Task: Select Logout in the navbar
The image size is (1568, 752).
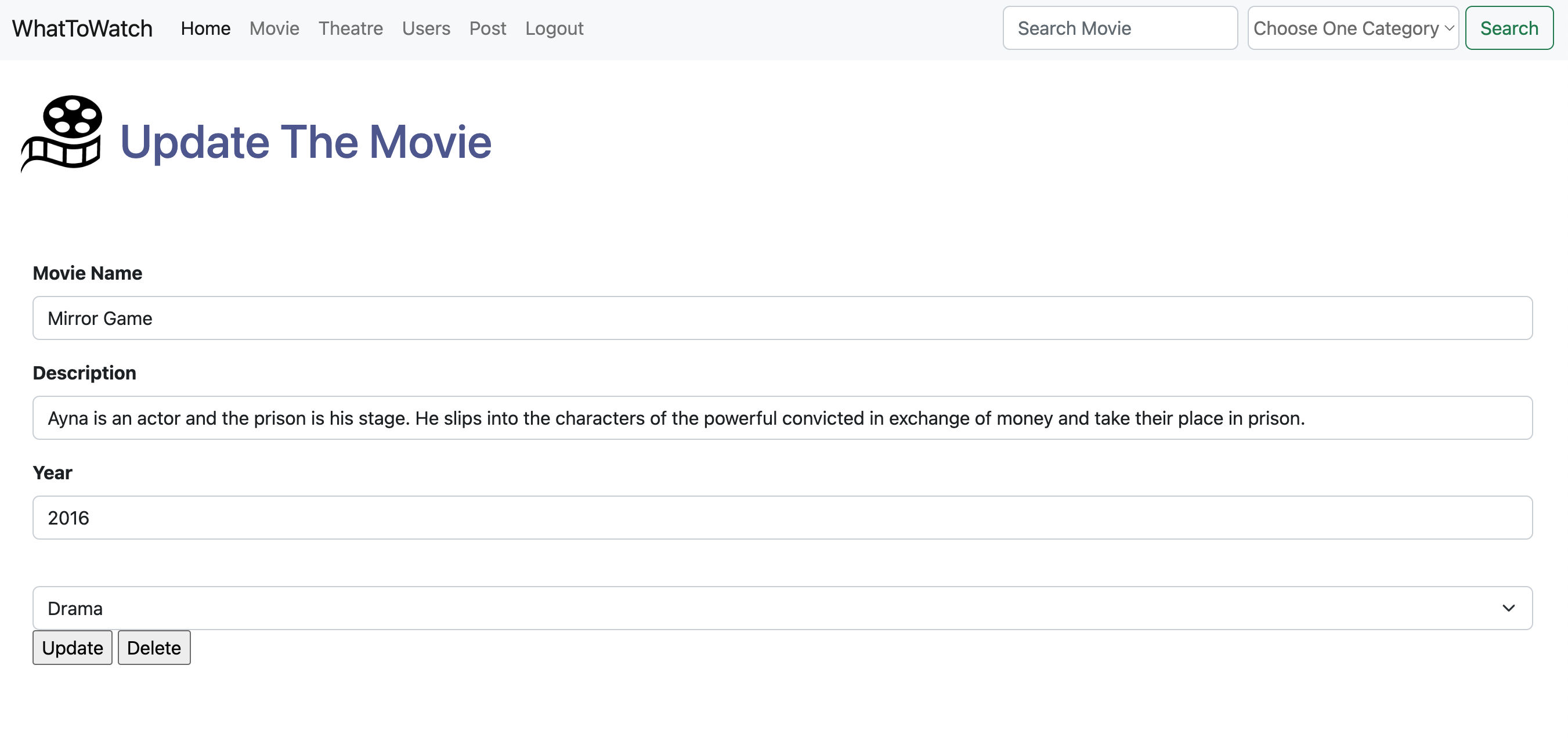Action: coord(554,28)
